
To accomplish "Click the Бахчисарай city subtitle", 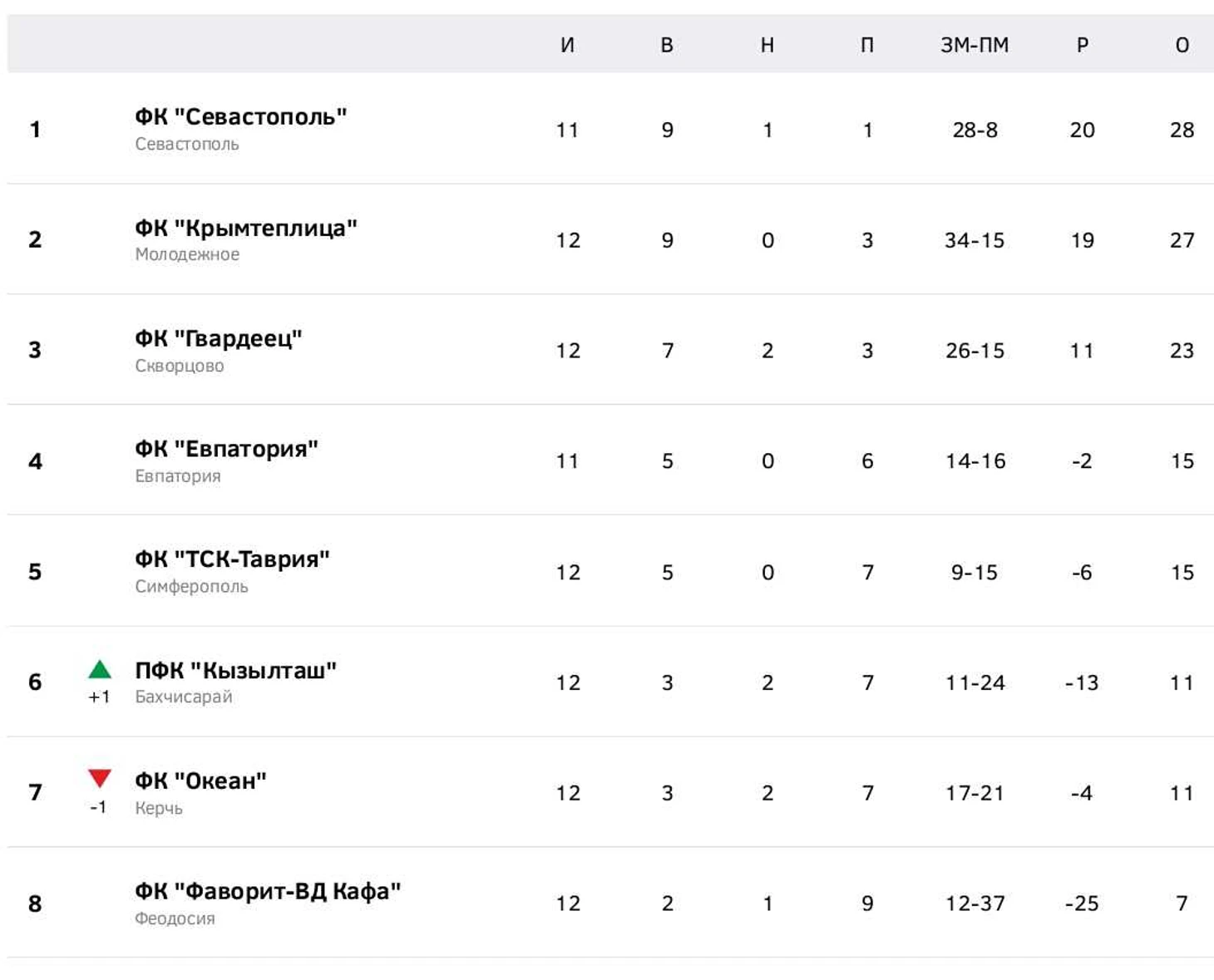I will [x=184, y=697].
